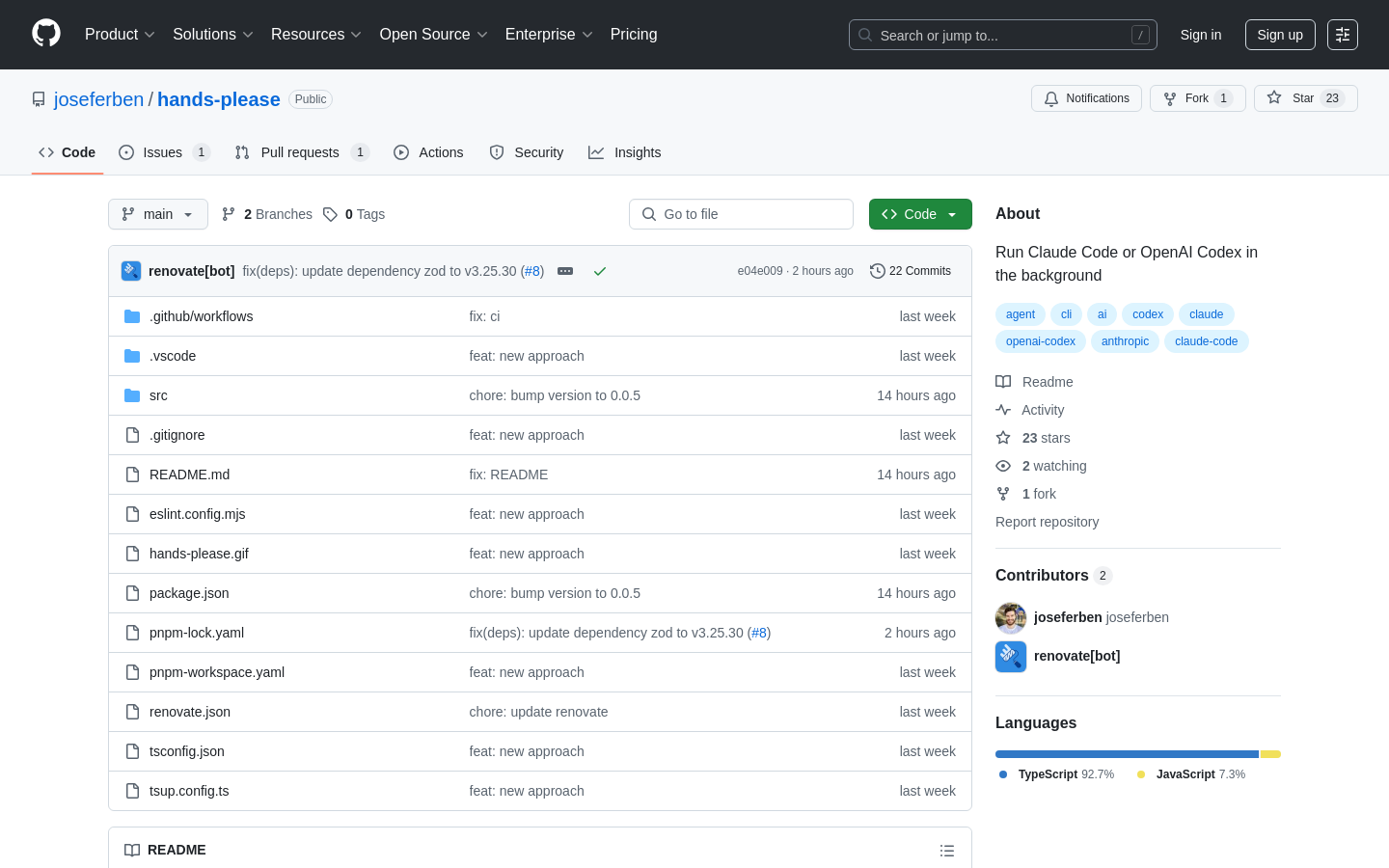Click the JavaScript yellow language bar segment

pyautogui.click(x=1270, y=754)
